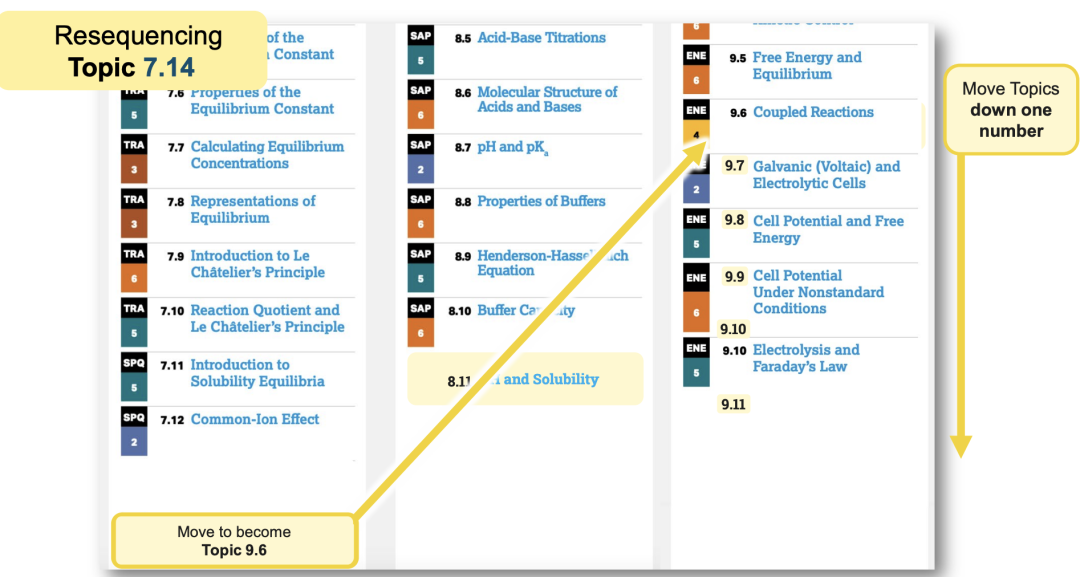Viewport: 1080px width, 577px height.
Task: Click topic number 9.6
Action: click(738, 113)
